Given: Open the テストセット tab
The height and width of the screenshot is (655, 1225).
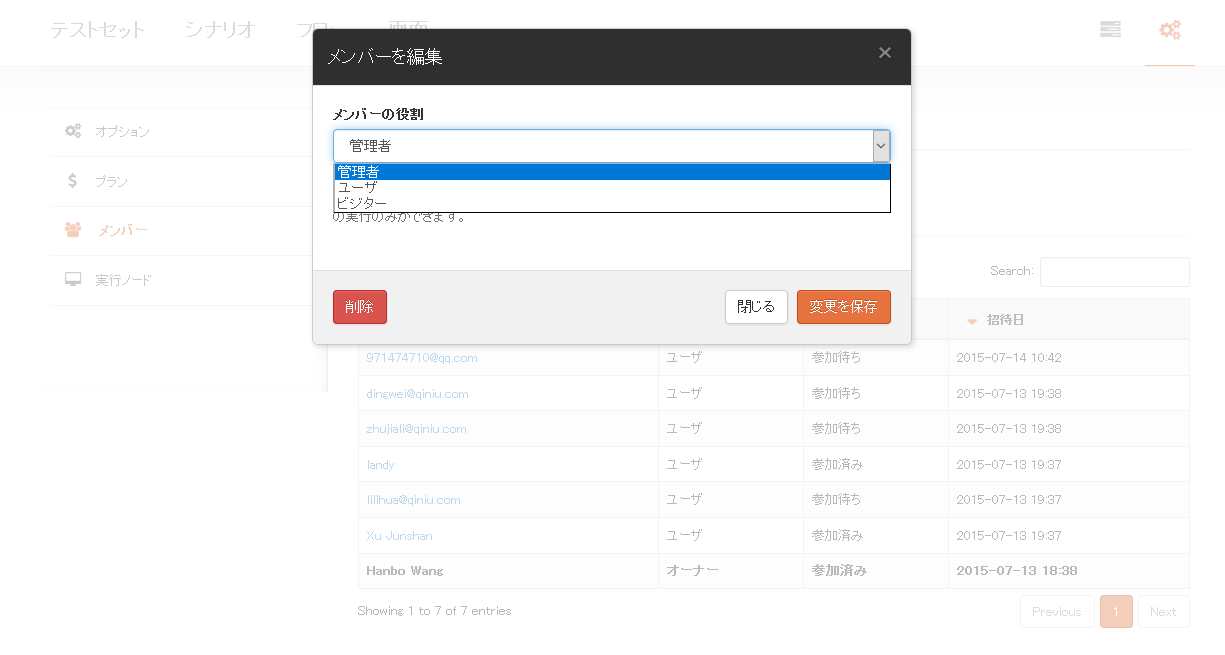Looking at the screenshot, I should pyautogui.click(x=98, y=30).
